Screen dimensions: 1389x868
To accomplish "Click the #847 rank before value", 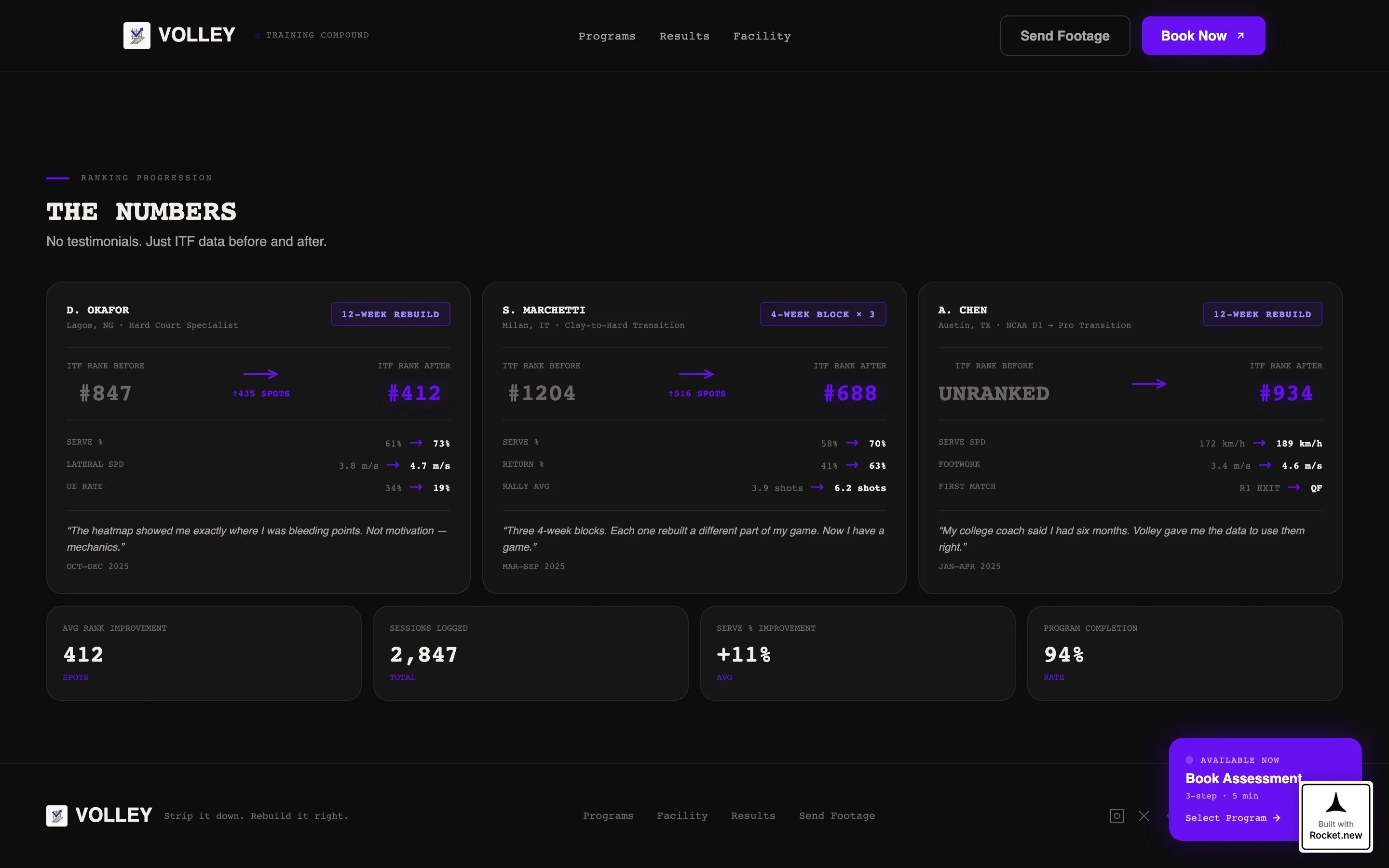I will click(106, 393).
